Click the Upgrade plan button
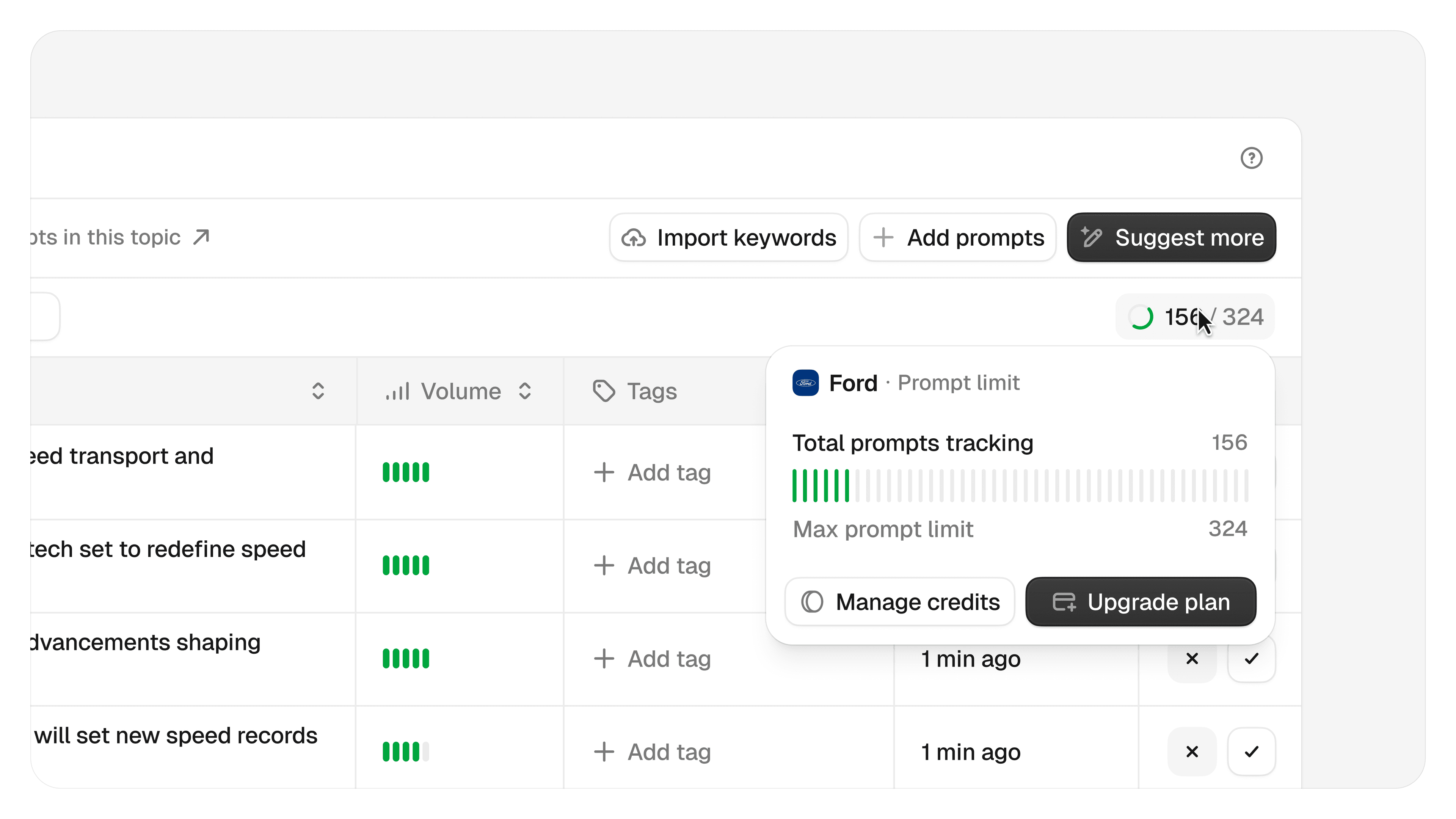 [x=1141, y=602]
